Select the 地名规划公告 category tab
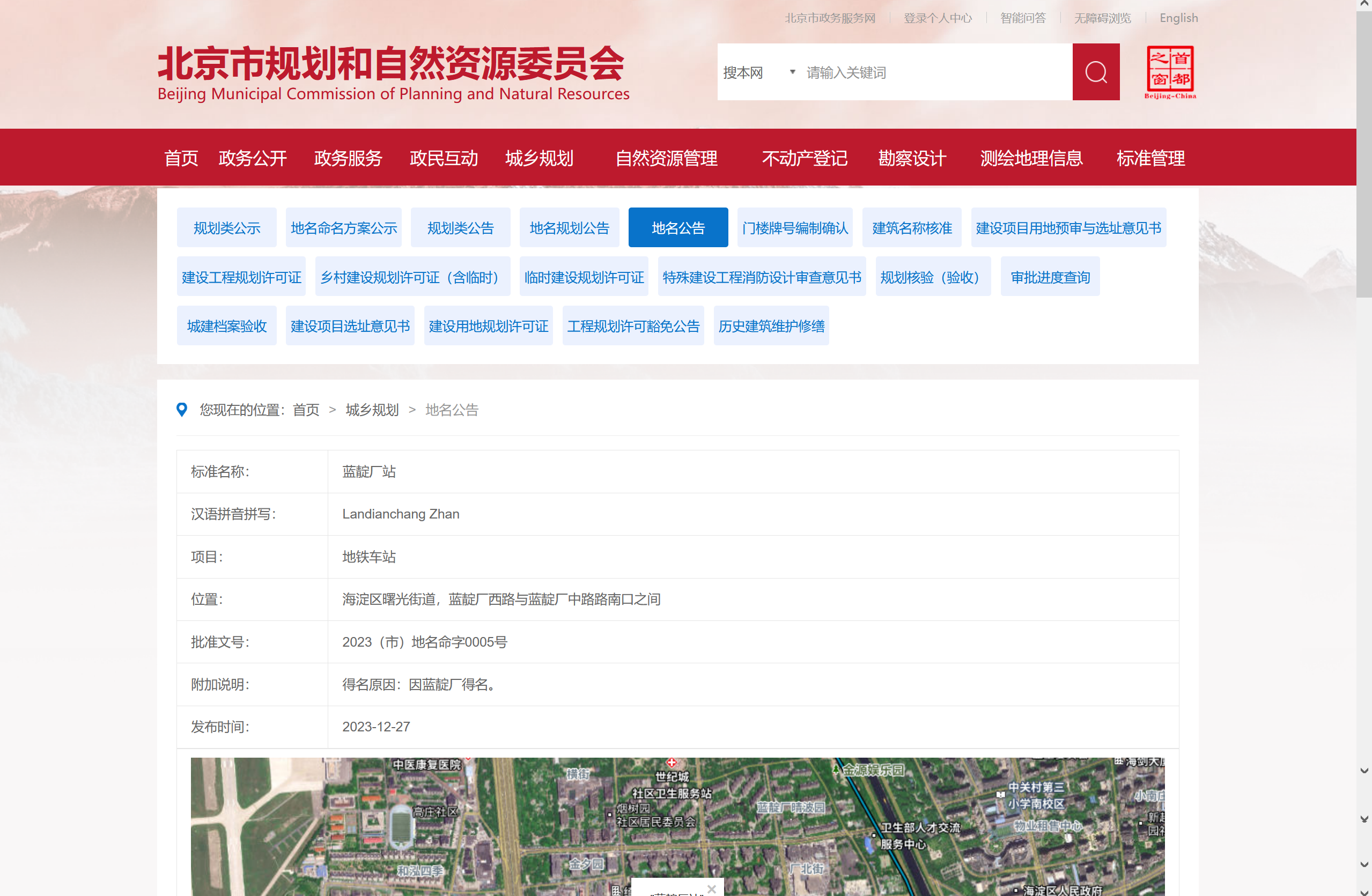The width and height of the screenshot is (1372, 896). click(x=569, y=227)
